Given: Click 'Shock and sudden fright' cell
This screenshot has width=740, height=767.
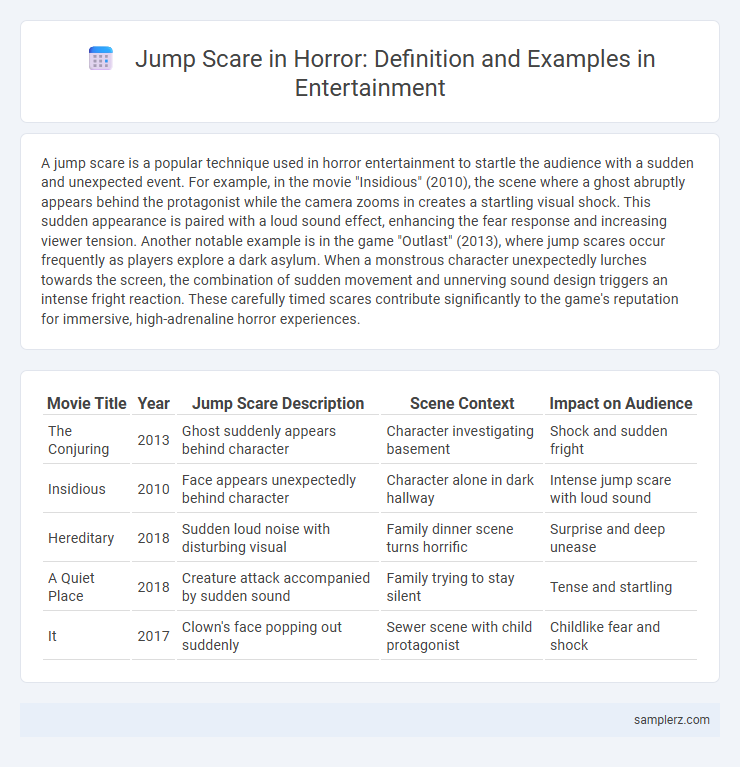Looking at the screenshot, I should (x=621, y=440).
